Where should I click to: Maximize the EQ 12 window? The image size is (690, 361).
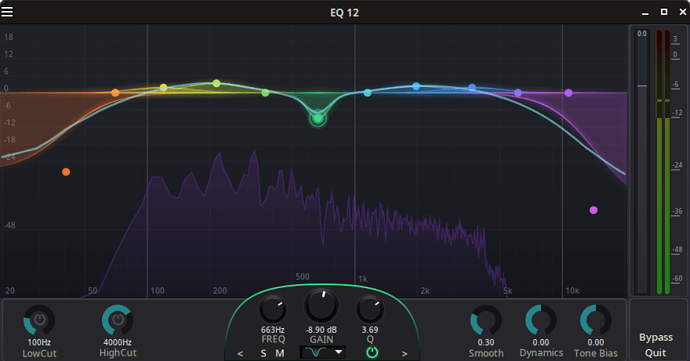point(664,12)
